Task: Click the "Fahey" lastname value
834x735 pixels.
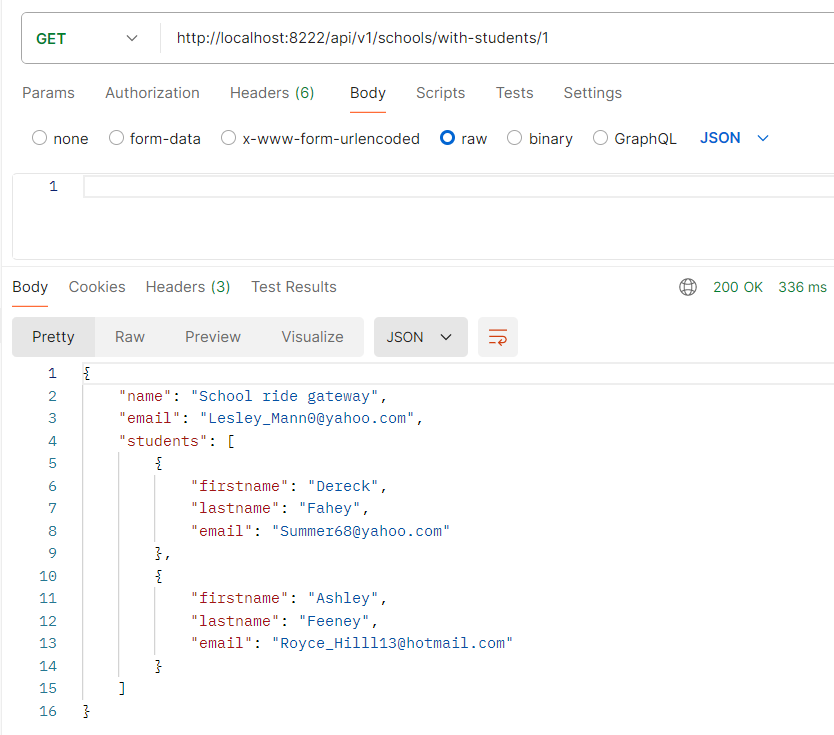Action: [x=329, y=508]
